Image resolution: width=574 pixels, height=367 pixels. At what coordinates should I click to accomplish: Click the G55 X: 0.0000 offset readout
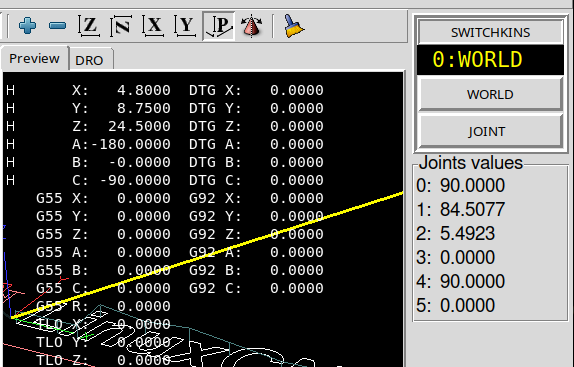point(103,198)
